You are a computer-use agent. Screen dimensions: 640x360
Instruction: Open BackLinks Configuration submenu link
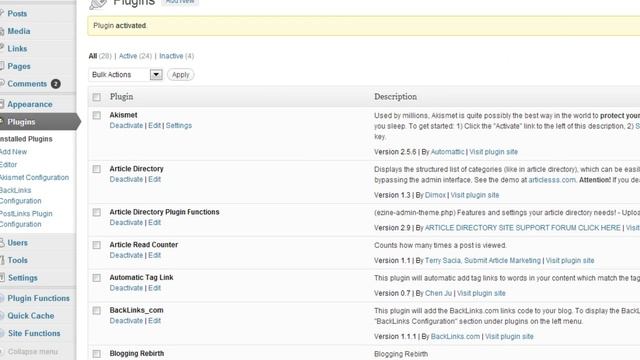point(20,196)
